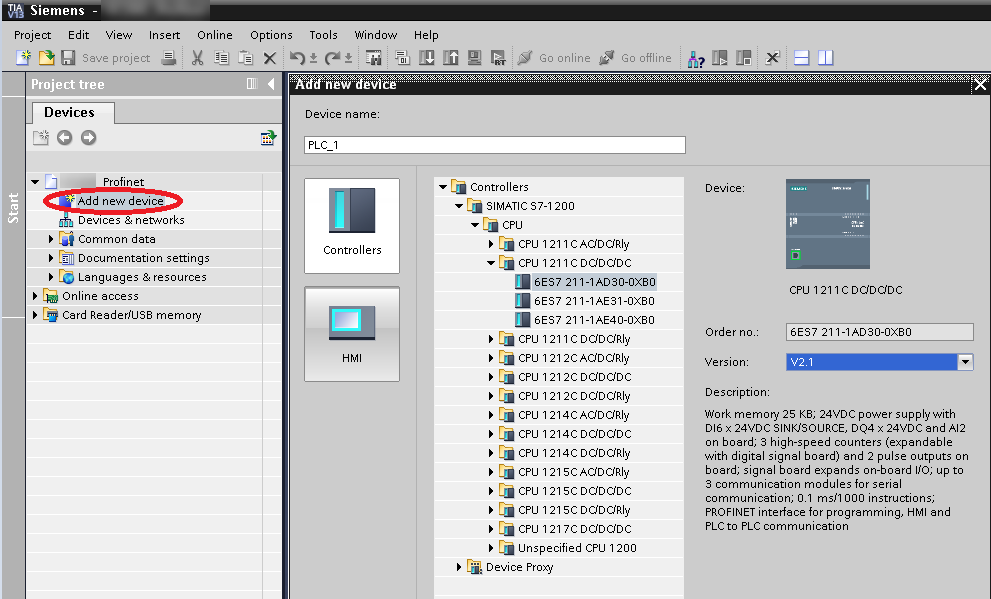
Task: Click the Cut scissors icon
Action: tap(197, 58)
